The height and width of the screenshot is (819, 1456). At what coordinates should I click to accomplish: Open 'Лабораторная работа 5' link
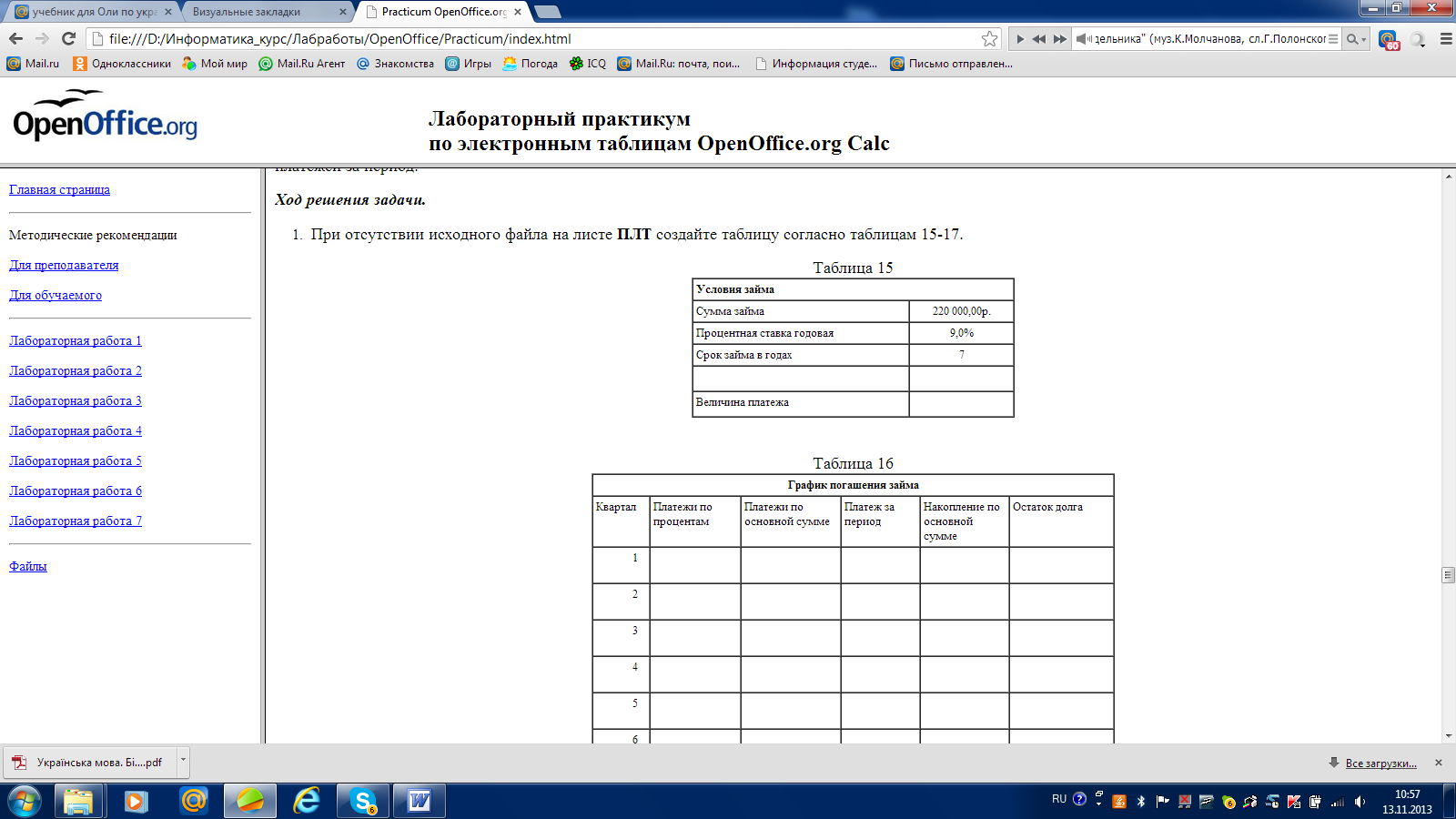(x=76, y=460)
